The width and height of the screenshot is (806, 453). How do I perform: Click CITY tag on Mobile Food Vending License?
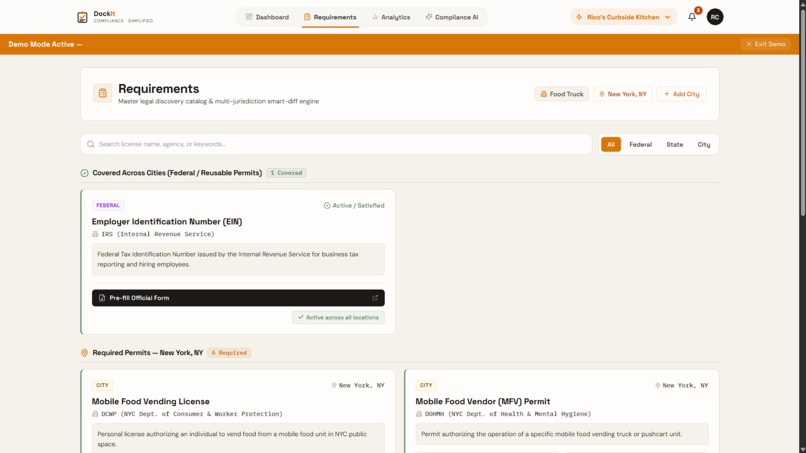pos(102,385)
